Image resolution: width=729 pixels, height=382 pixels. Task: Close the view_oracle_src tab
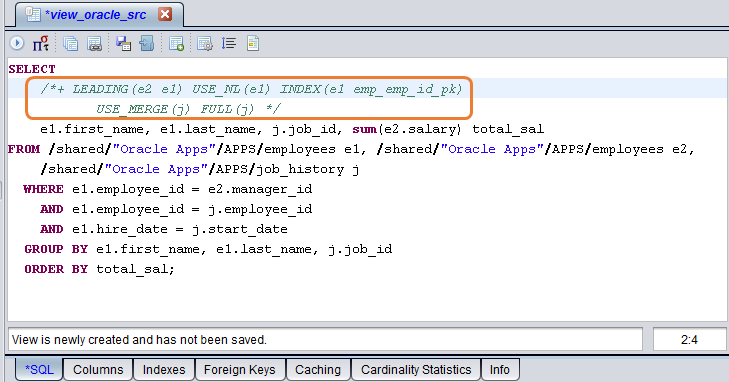point(165,14)
